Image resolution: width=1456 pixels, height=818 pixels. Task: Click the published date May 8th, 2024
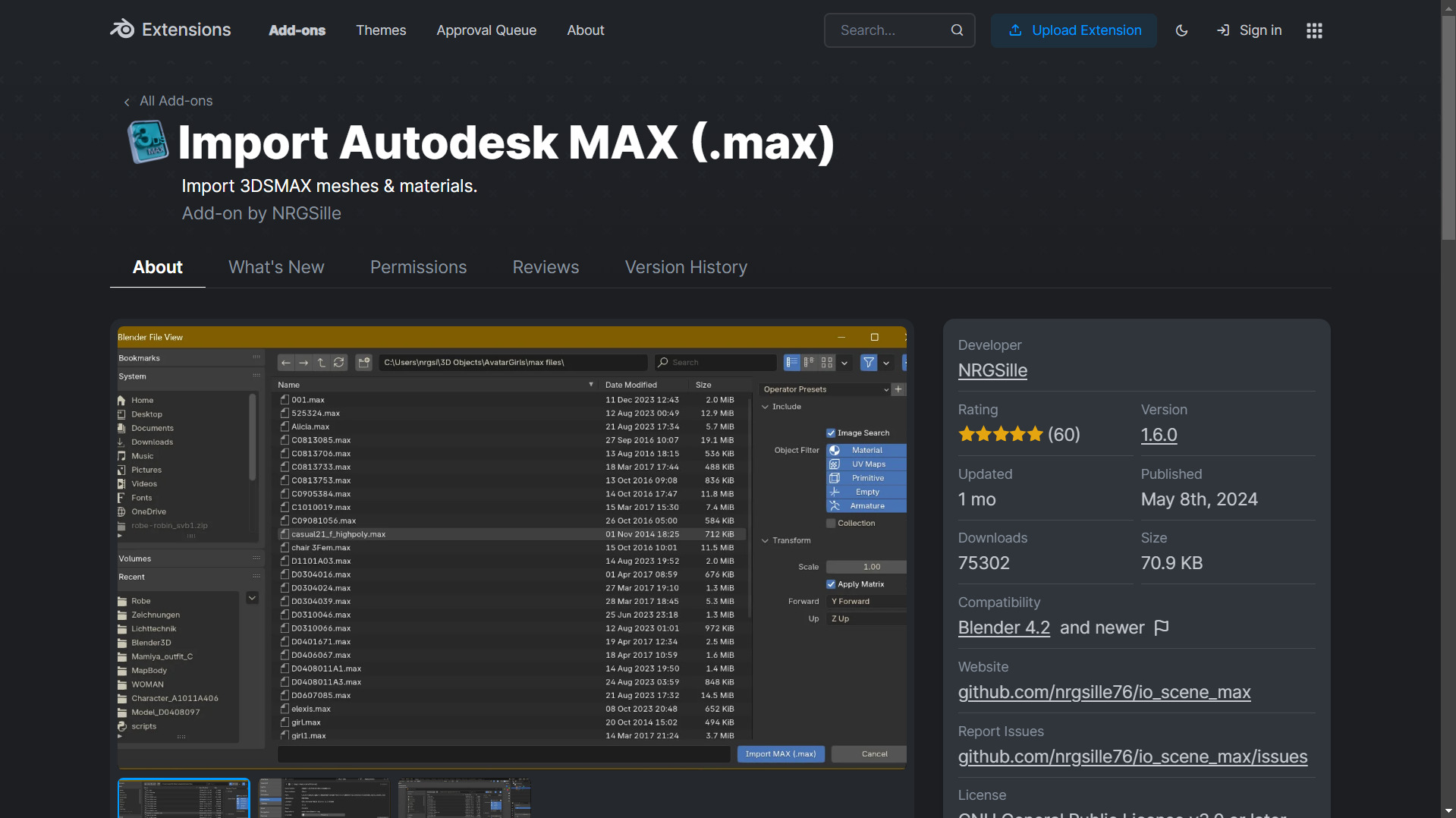tap(1199, 499)
